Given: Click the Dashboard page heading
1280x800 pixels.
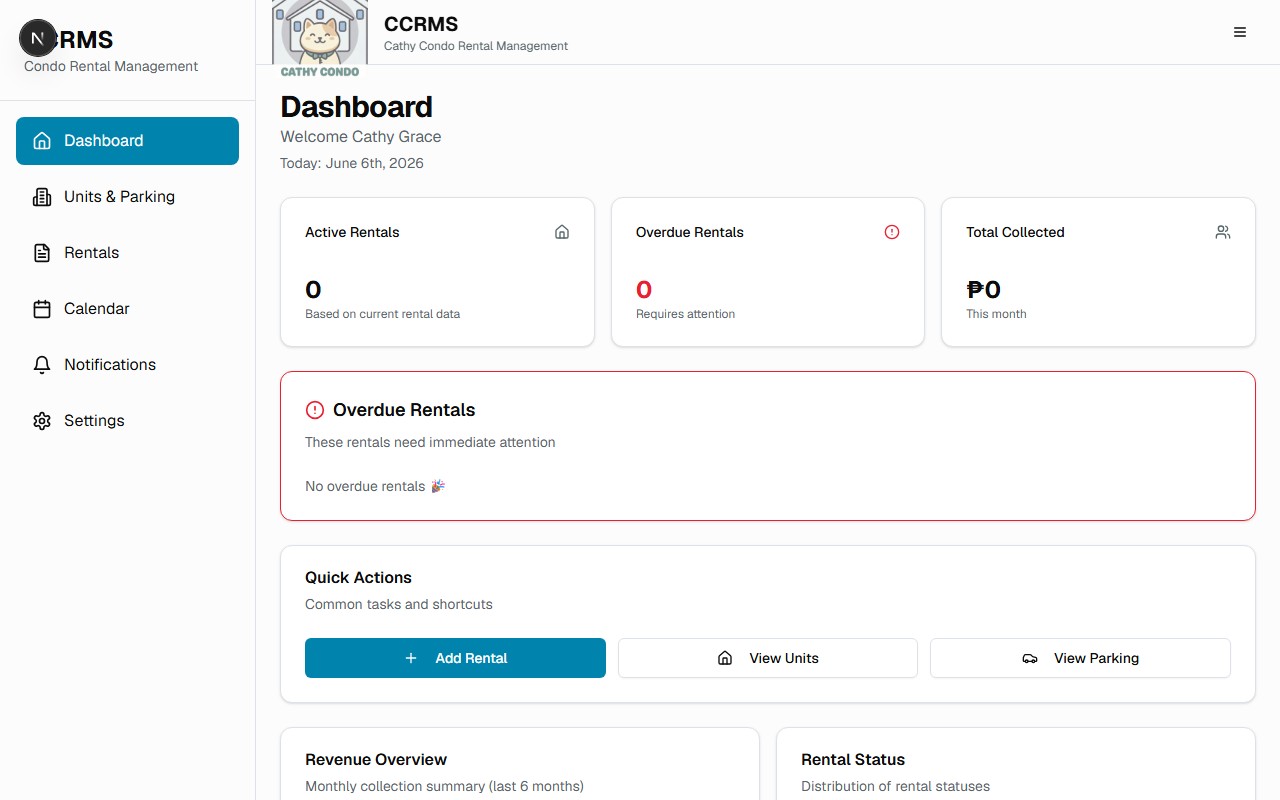Looking at the screenshot, I should pos(356,107).
